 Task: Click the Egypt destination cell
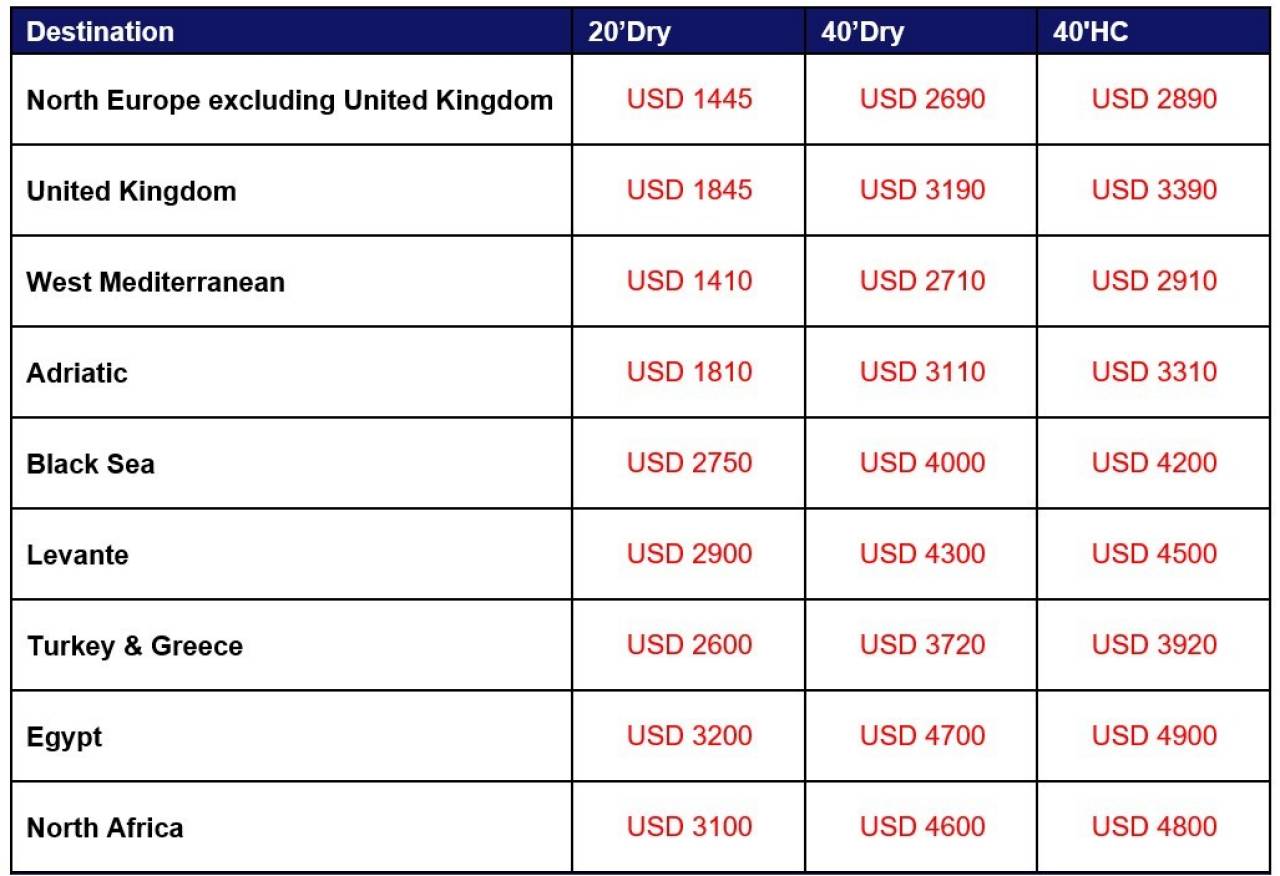pos(292,737)
